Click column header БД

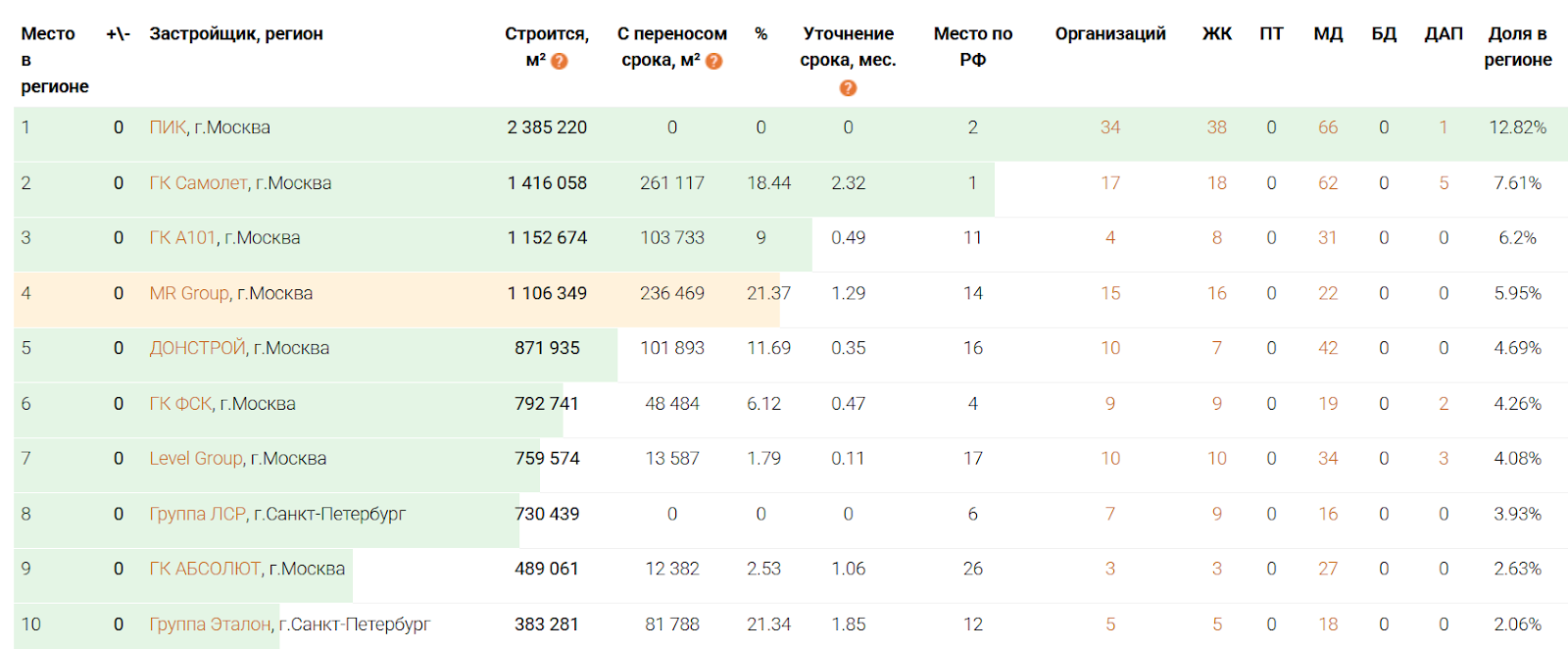pos(1384,34)
